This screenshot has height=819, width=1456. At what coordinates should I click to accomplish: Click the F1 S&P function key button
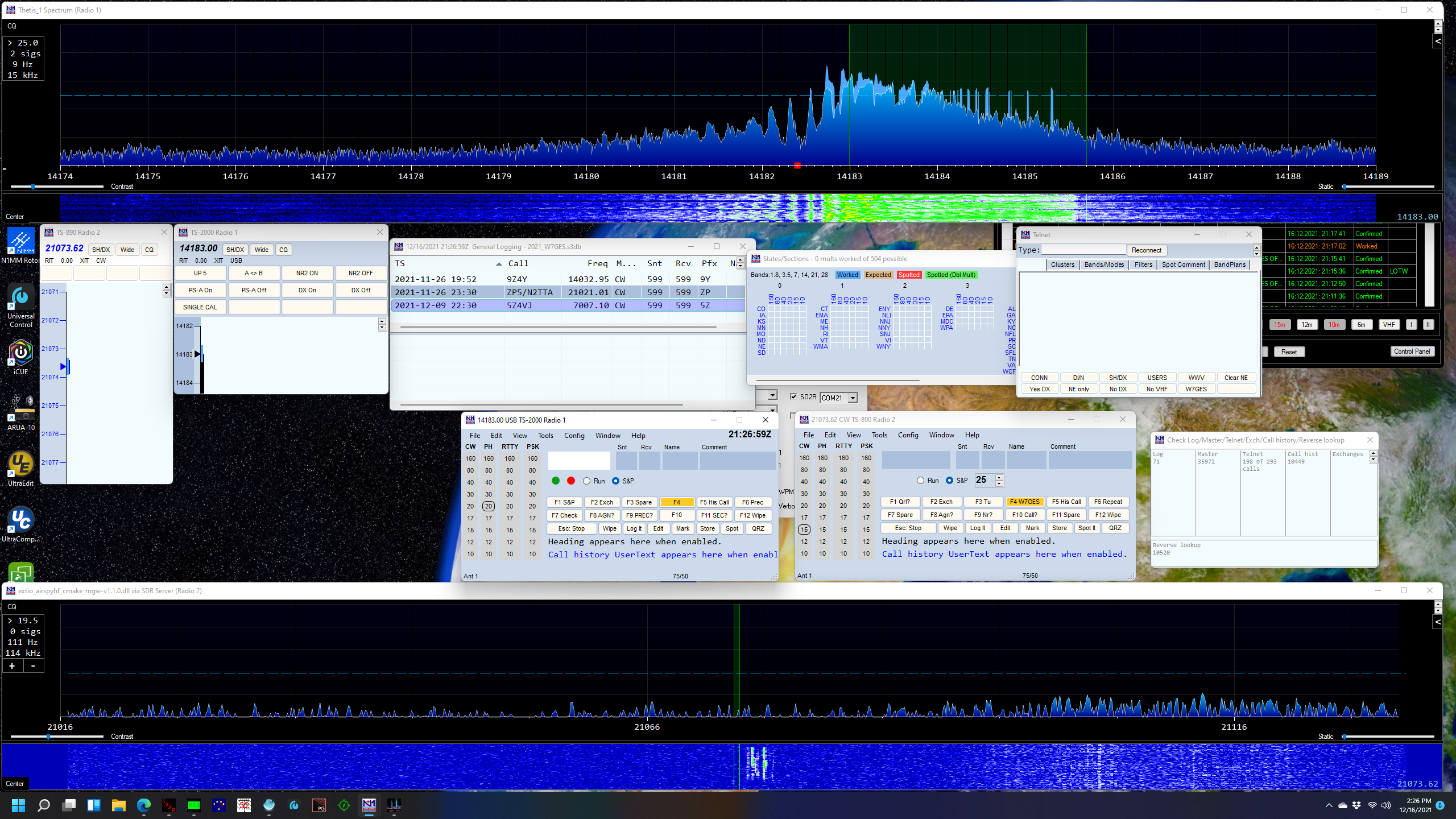click(x=564, y=502)
